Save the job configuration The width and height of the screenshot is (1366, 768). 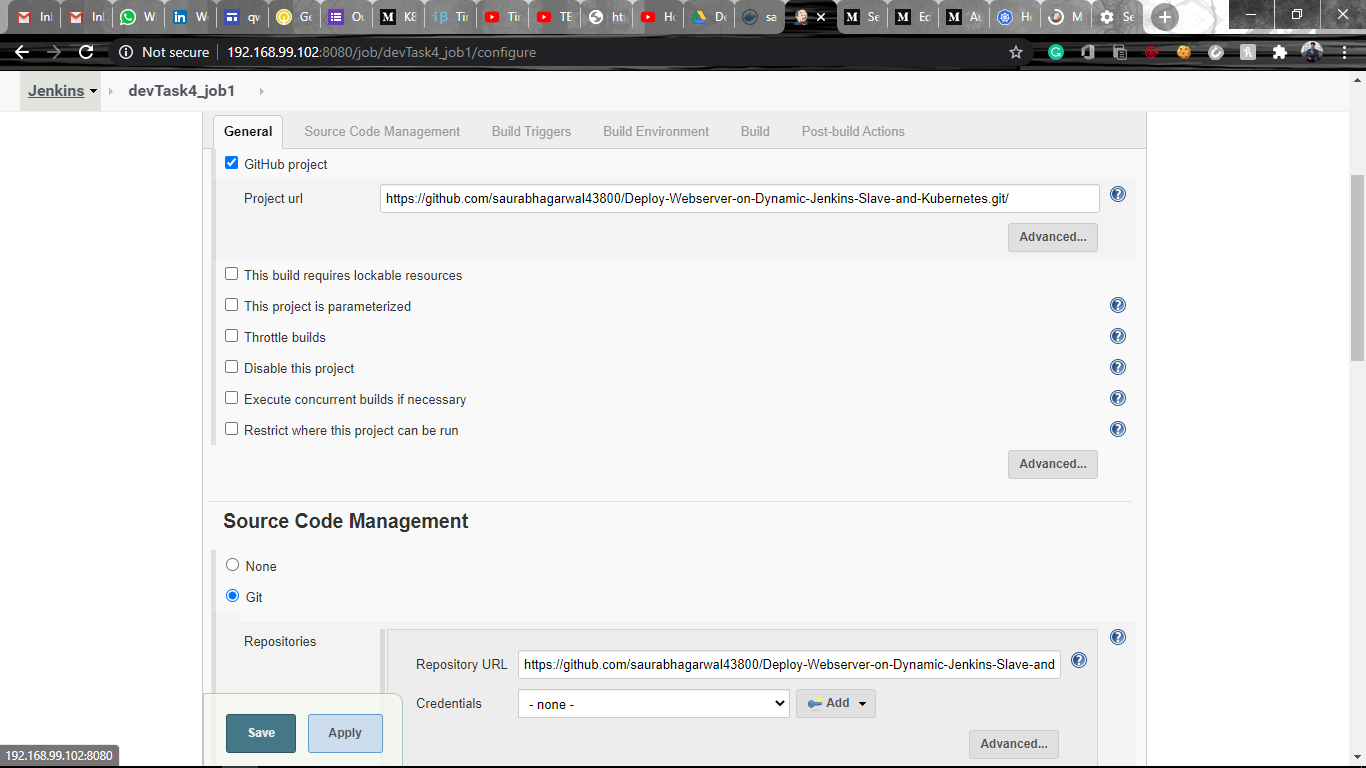point(260,733)
